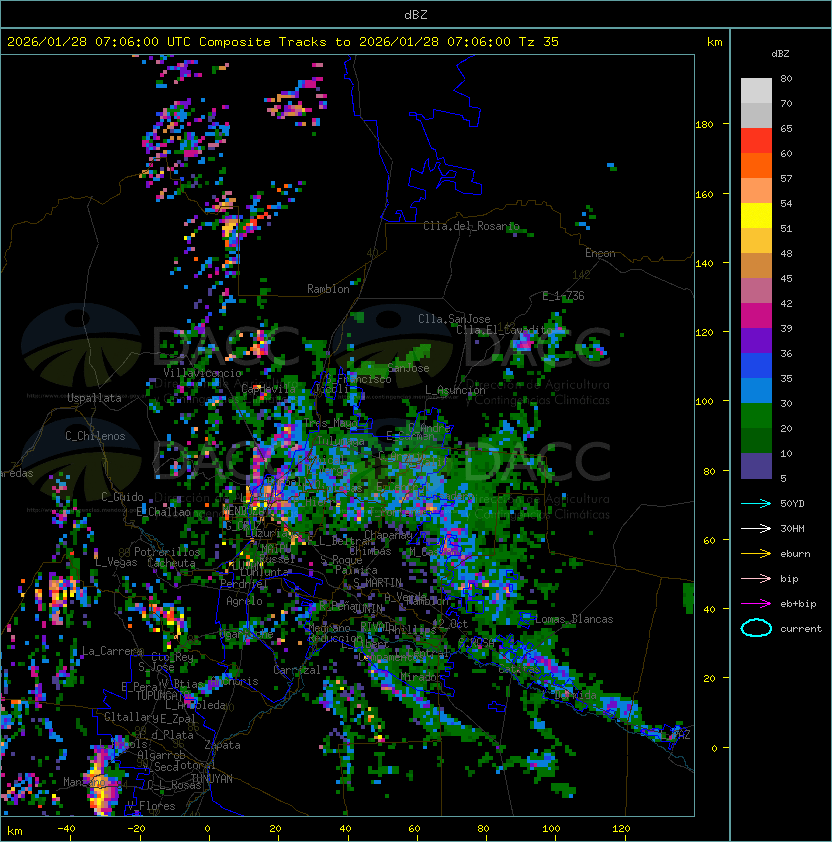Click the C_Guido label on the map
This screenshot has height=842, width=832.
tap(122, 497)
